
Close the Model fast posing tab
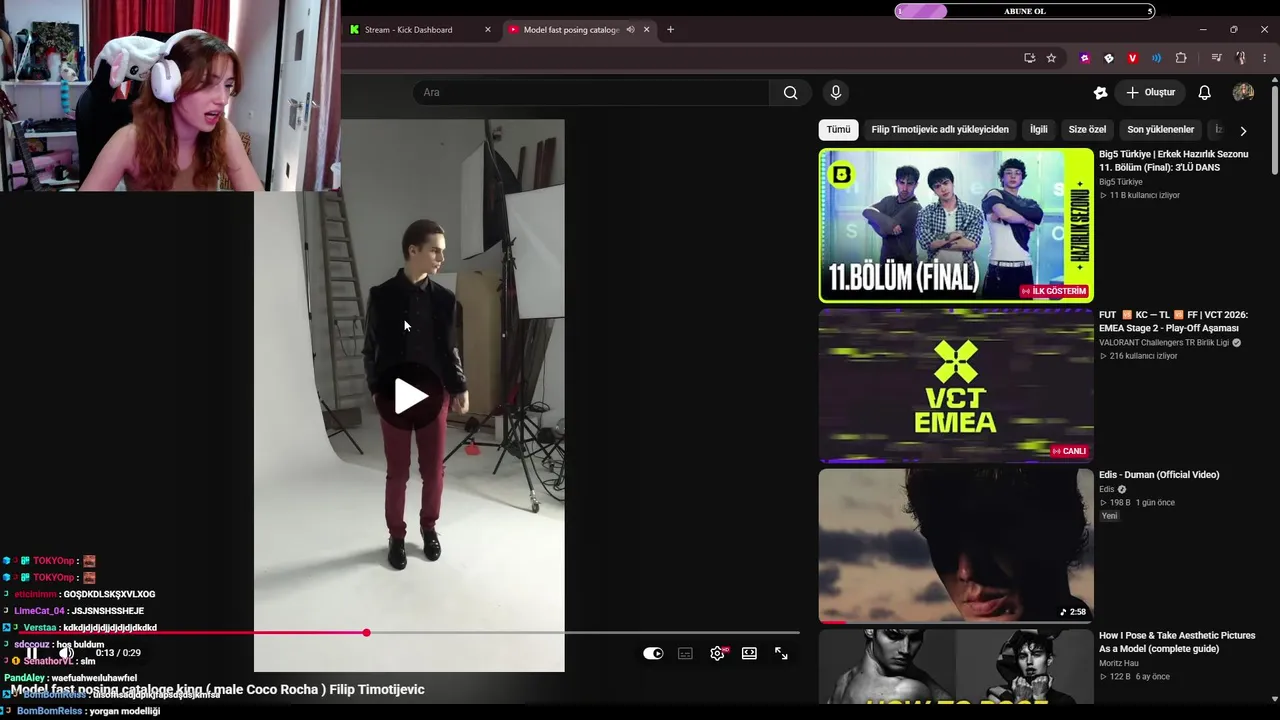point(646,30)
